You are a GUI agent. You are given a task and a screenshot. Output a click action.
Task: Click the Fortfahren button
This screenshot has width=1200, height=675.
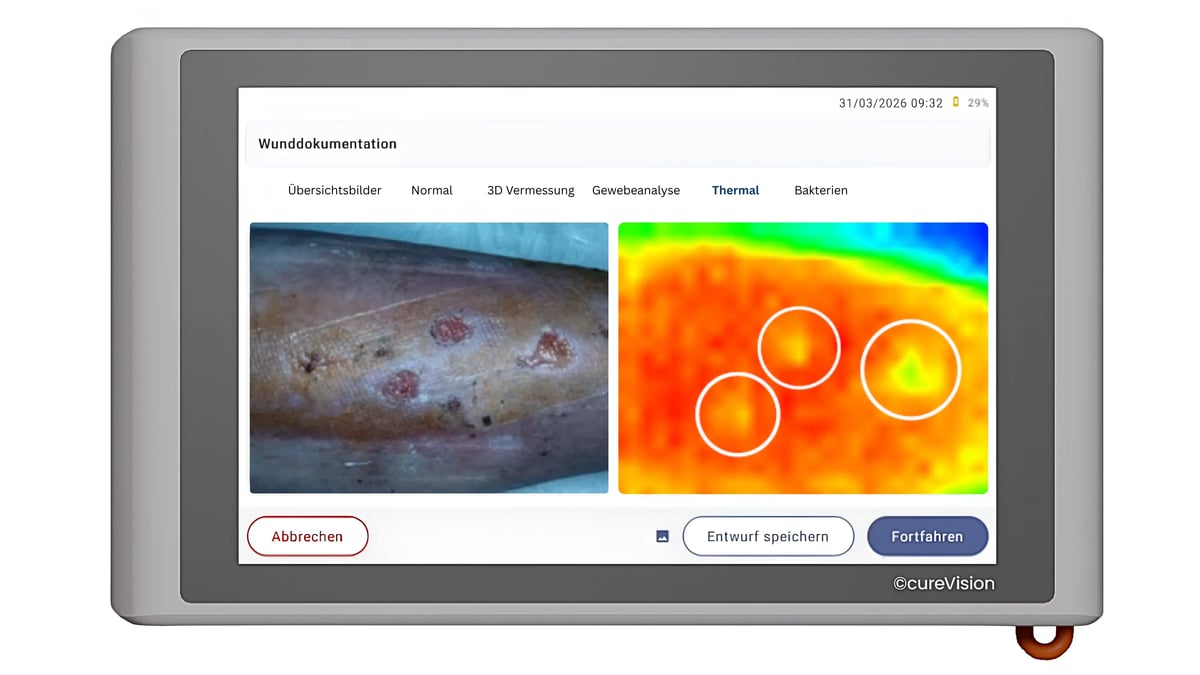927,536
